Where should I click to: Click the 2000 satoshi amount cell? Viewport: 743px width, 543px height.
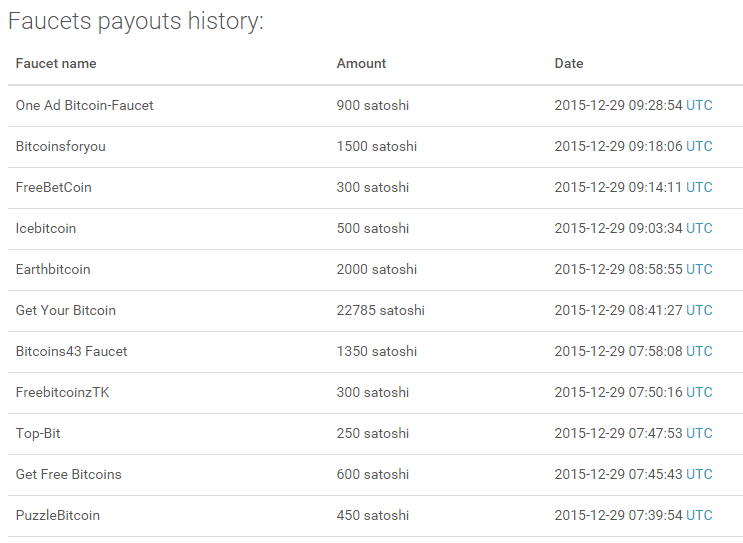(x=377, y=269)
